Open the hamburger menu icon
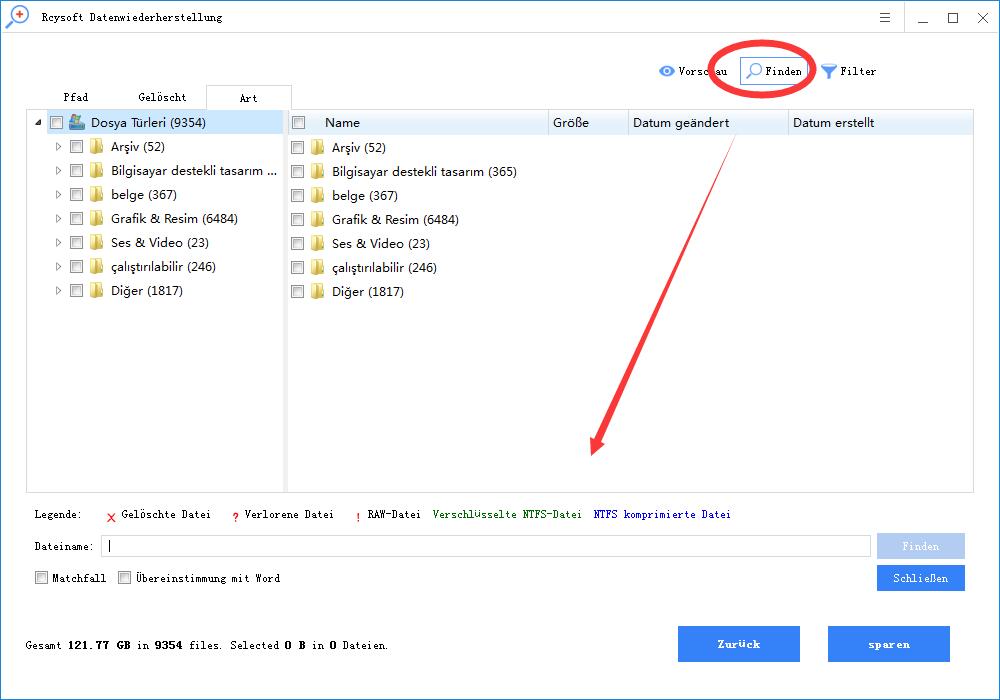The image size is (1000, 700). [x=885, y=18]
